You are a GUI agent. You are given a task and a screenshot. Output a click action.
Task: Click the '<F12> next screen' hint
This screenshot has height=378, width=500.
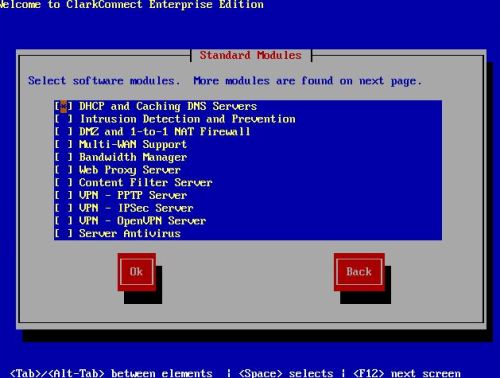point(407,373)
